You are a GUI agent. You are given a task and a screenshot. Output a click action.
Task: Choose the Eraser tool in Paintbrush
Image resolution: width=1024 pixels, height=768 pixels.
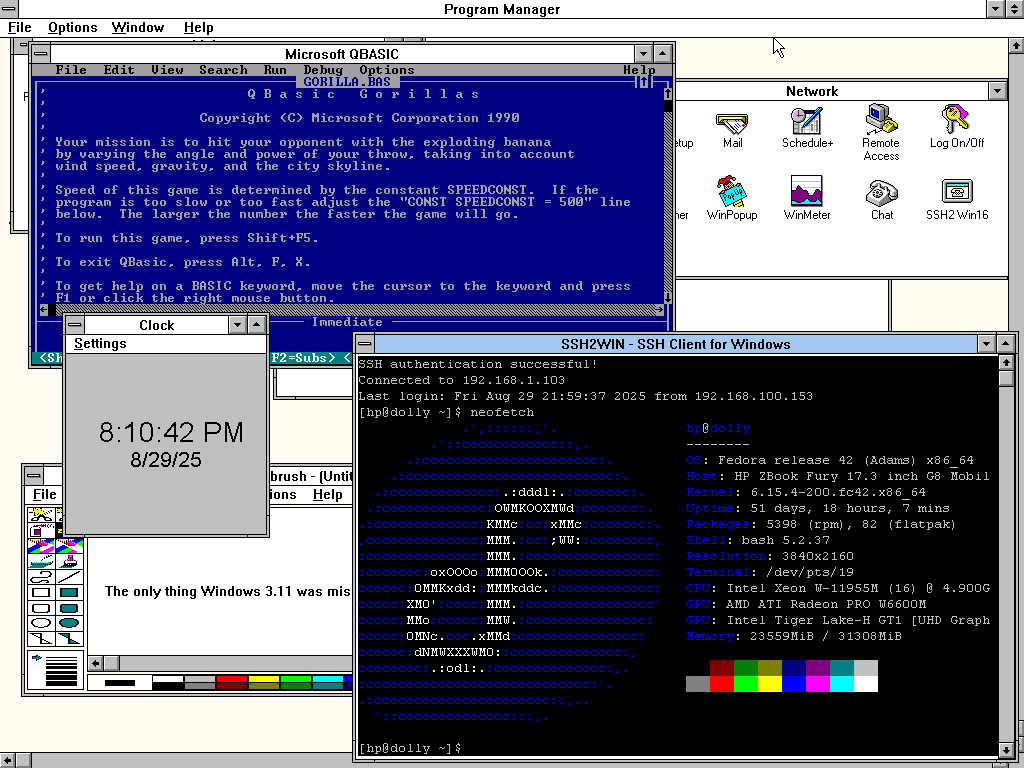(x=69, y=545)
